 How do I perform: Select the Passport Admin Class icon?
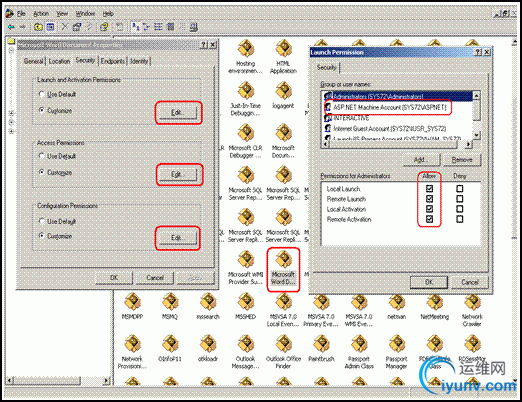(359, 344)
